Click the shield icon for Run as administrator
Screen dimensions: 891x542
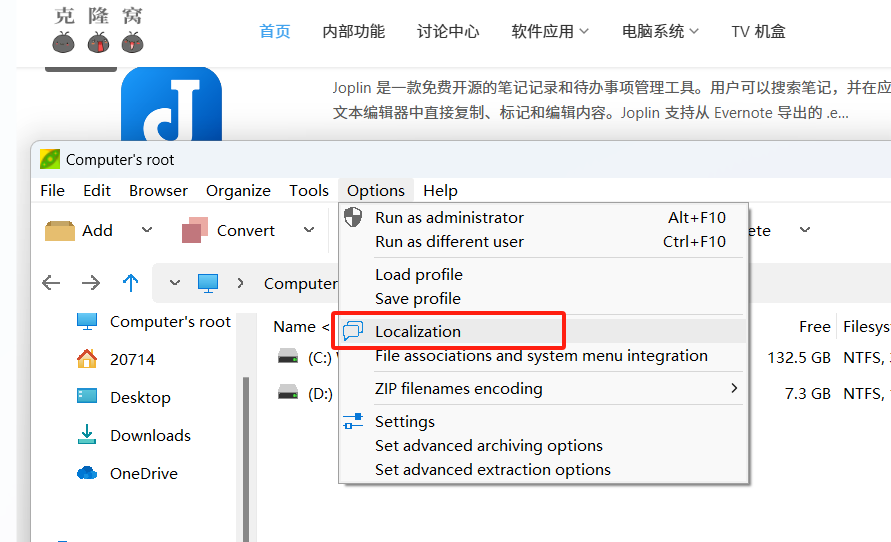pyautogui.click(x=353, y=217)
